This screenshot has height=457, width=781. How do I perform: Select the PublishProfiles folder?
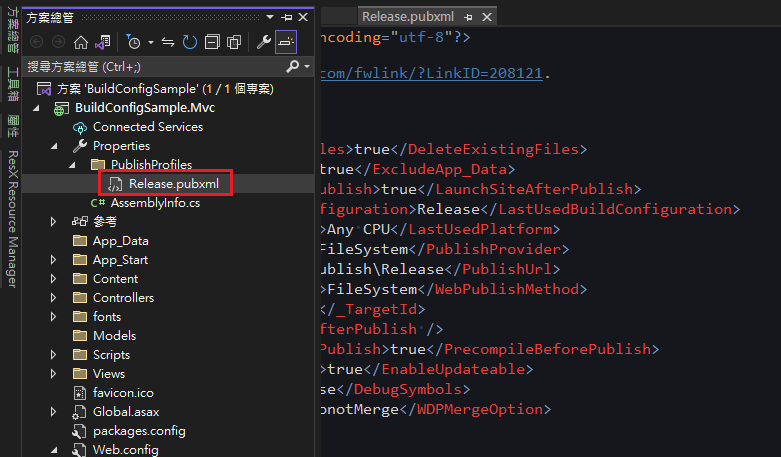coord(151,165)
